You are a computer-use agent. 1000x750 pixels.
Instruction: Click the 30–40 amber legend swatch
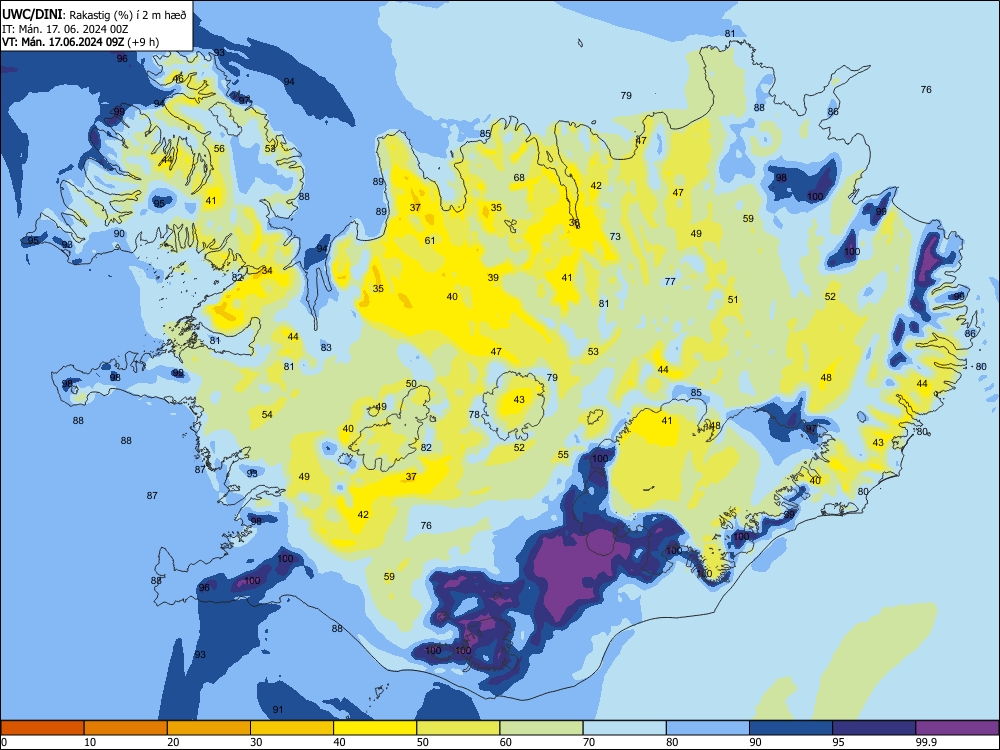point(292,728)
